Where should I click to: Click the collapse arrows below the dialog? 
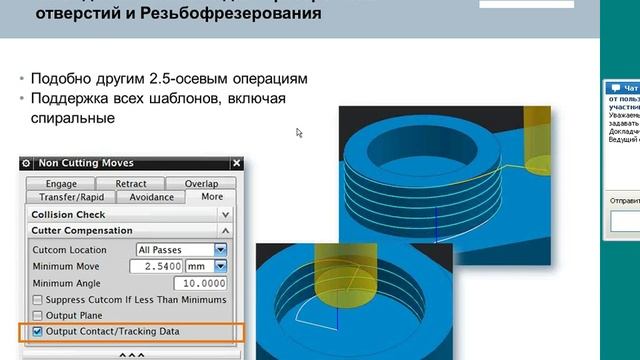[x=131, y=356]
